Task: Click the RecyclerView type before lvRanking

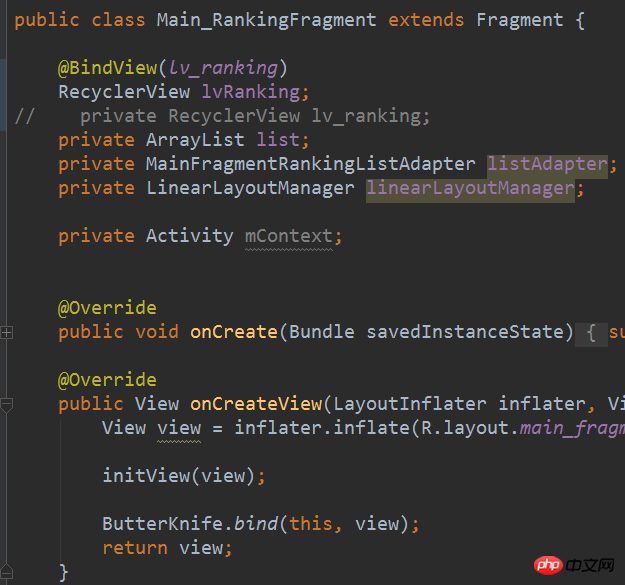Action: 124,92
